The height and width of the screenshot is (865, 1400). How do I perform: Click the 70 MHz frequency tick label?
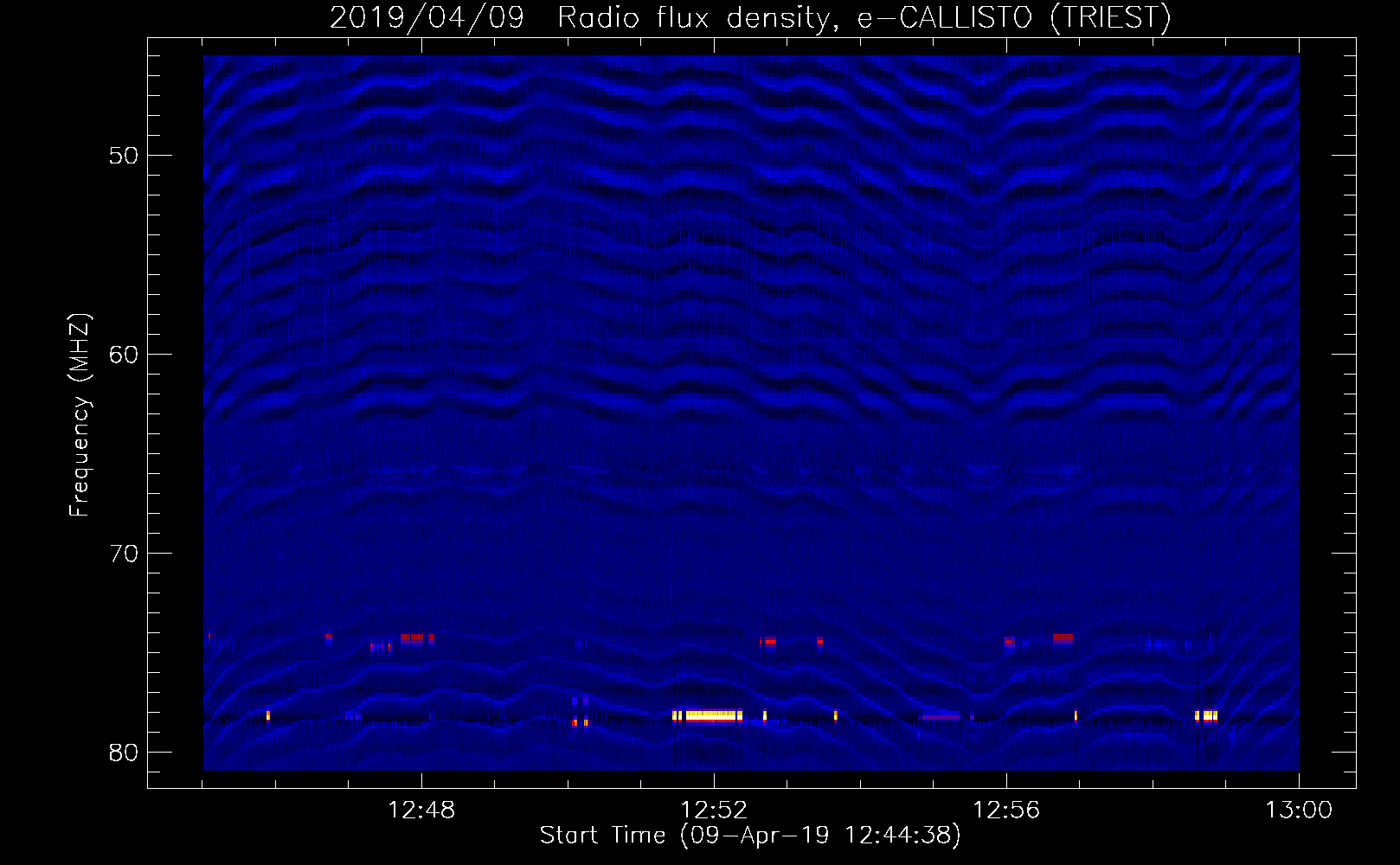coord(124,554)
